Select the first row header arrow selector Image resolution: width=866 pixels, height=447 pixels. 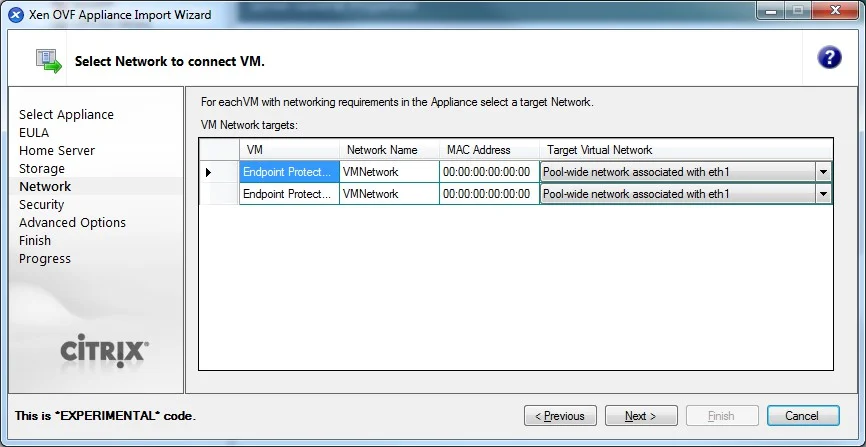coord(219,172)
